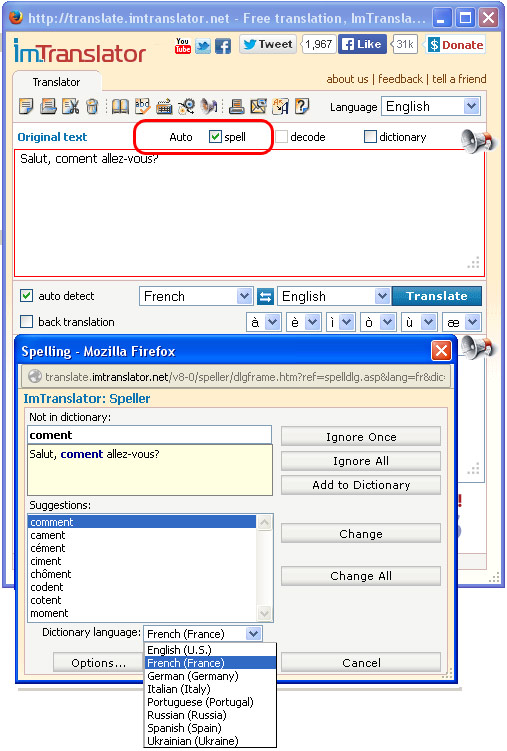This screenshot has height=751, width=507.
Task: Click the swap languages arrows icon
Action: (265, 296)
